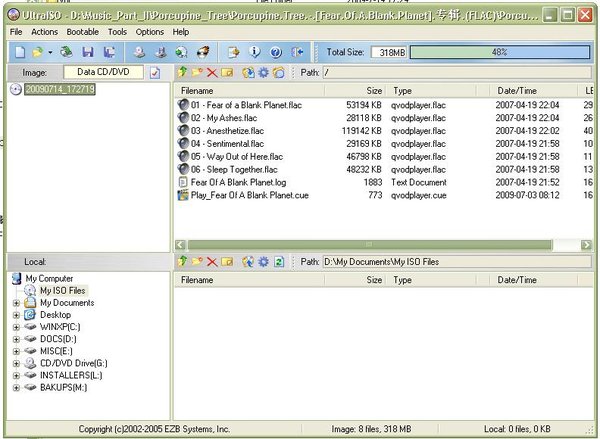The image size is (600, 439).
Task: Open the Tools menu
Action: click(x=117, y=32)
